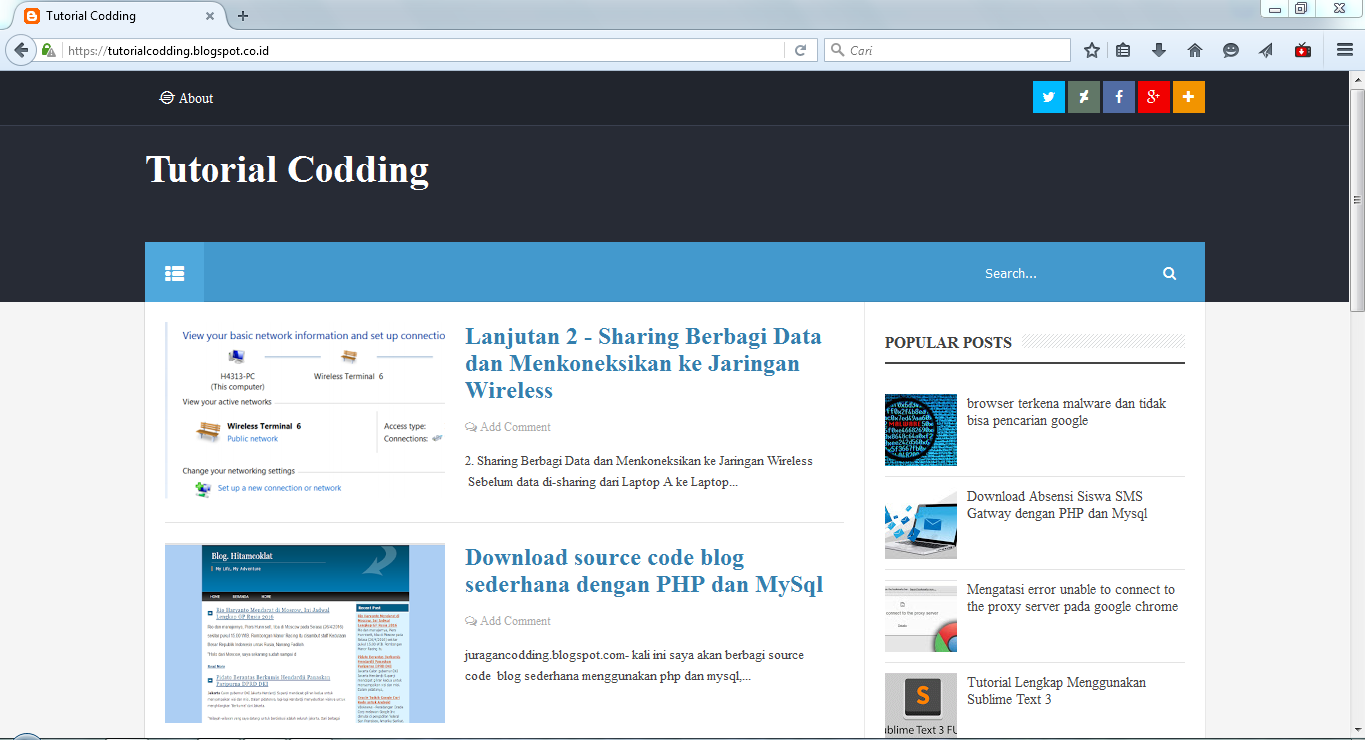Open a new browser tab with the plus button
Screen dimensions: 1365x740
(243, 15)
